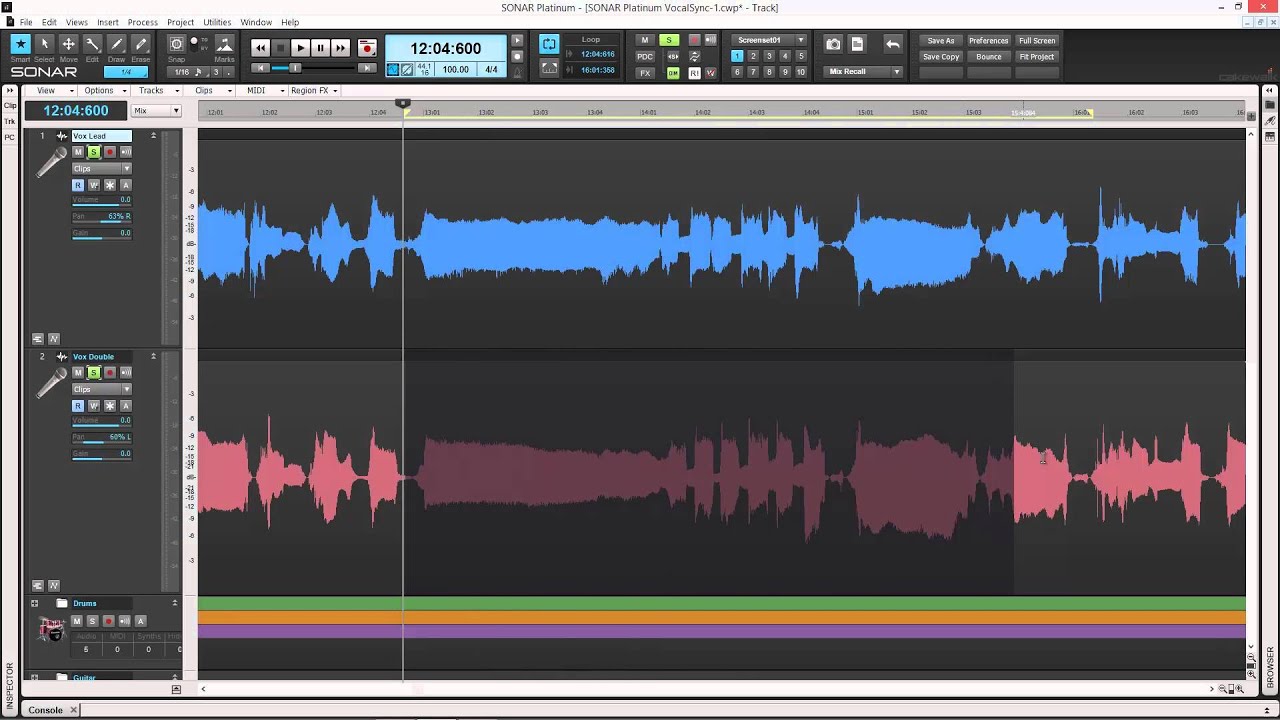Click the Vox Lead Volume slider

click(101, 200)
